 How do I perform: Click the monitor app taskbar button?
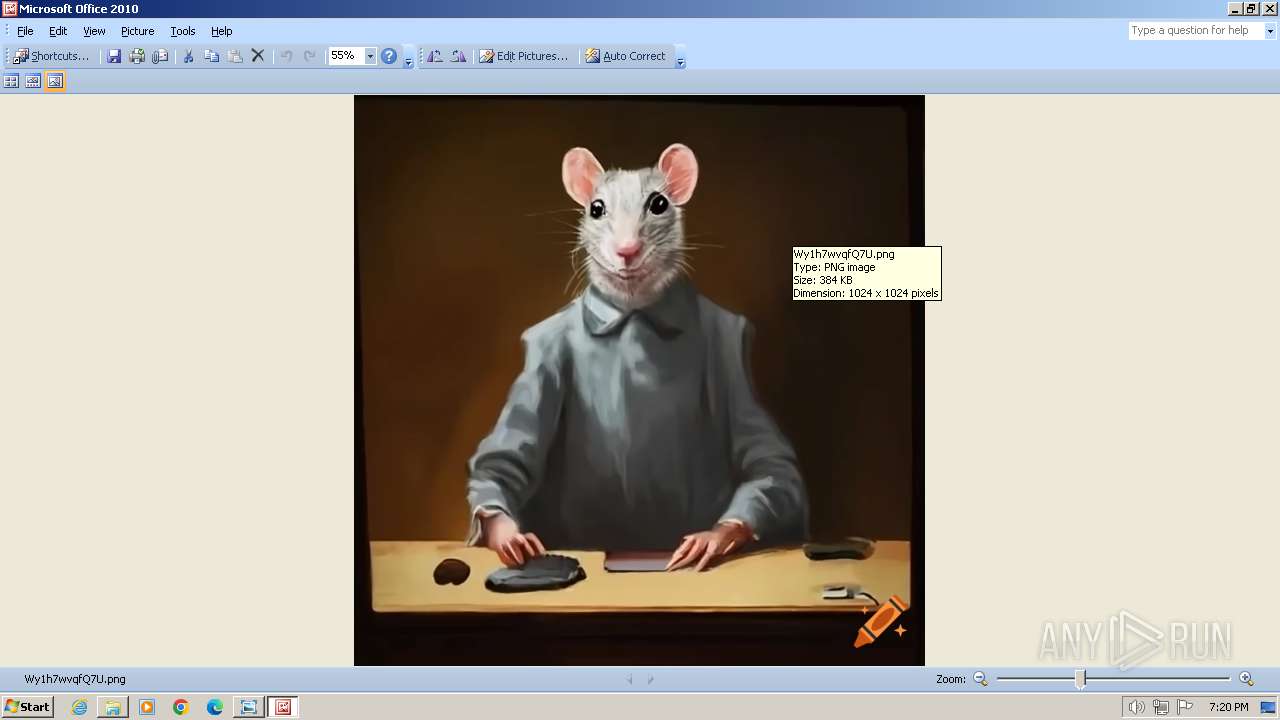248,707
